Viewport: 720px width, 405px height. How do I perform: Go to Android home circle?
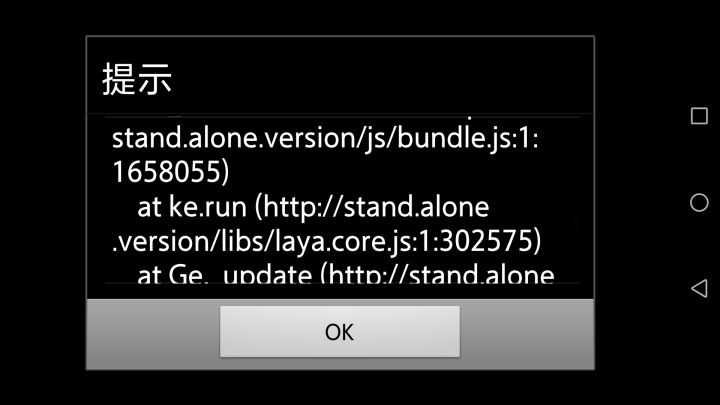coord(699,202)
